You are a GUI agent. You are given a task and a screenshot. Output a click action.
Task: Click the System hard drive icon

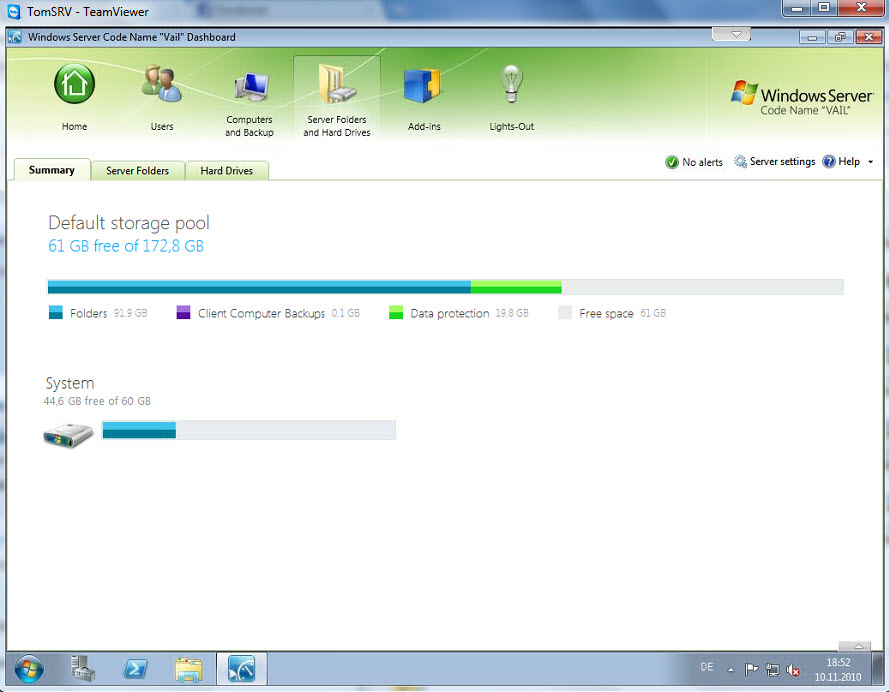point(68,432)
